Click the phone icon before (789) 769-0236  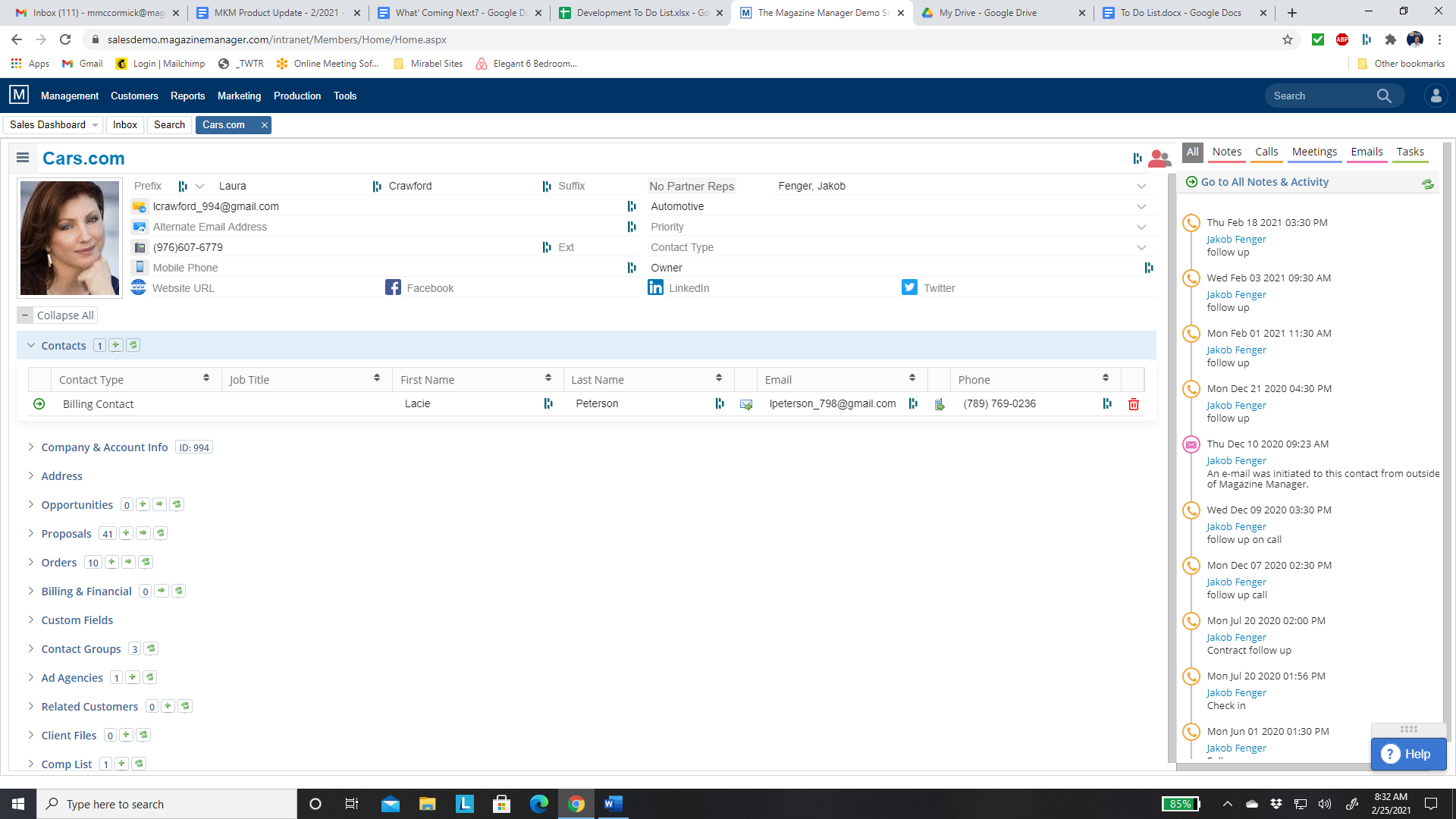click(x=940, y=404)
